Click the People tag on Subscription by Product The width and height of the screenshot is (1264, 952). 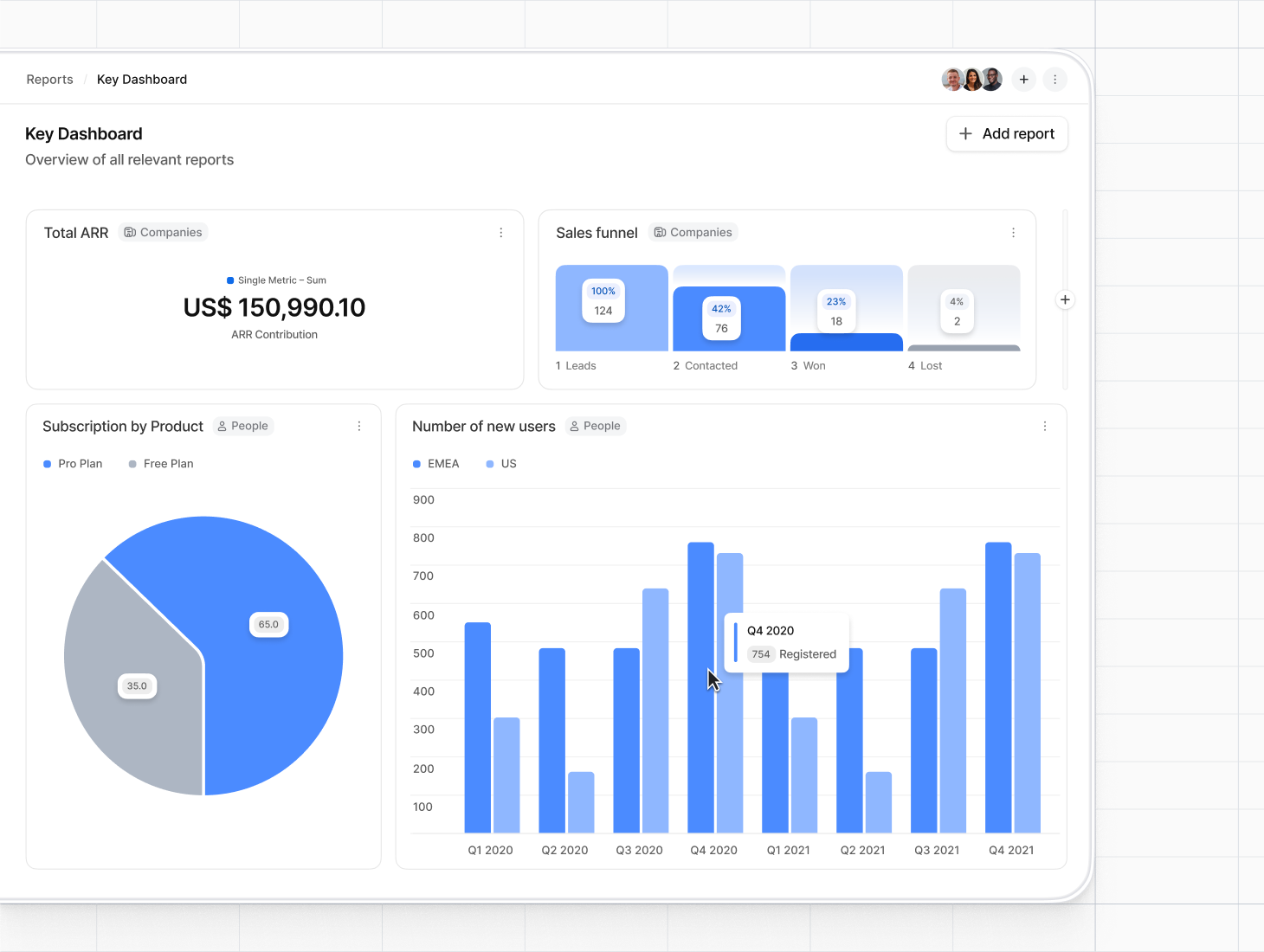(242, 426)
